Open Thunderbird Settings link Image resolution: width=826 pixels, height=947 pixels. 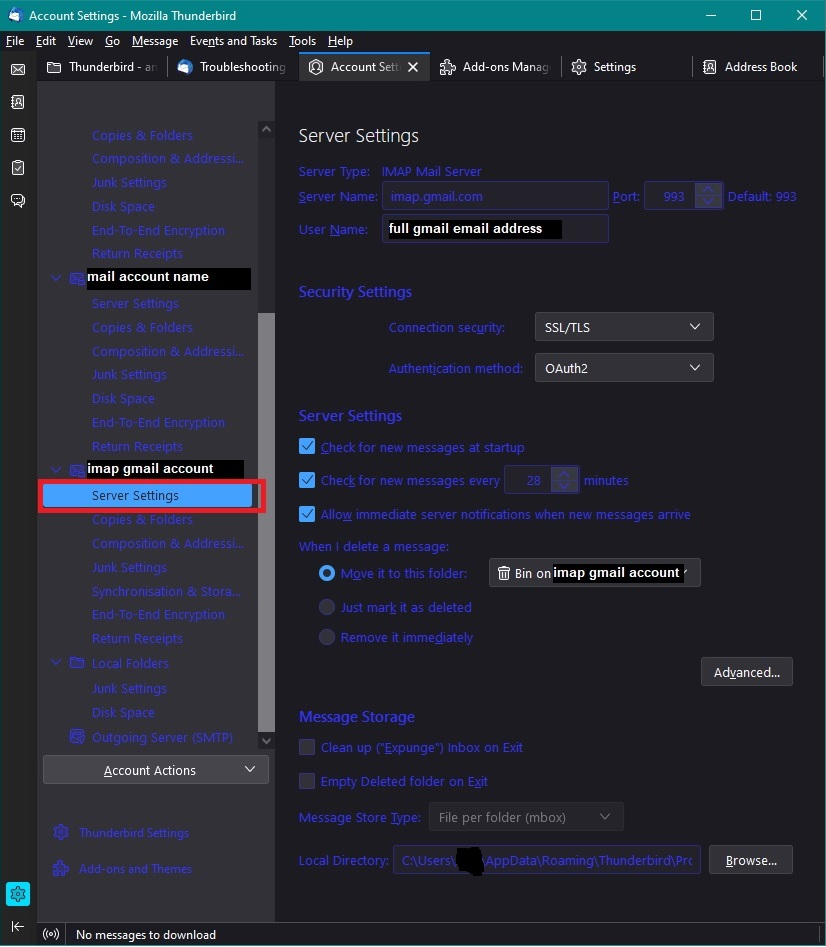[134, 832]
